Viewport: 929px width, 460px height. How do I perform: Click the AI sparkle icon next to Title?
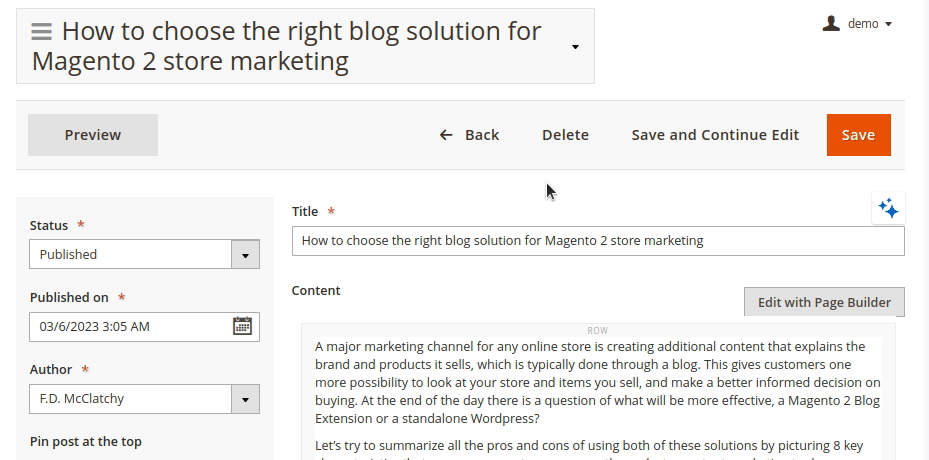point(888,208)
